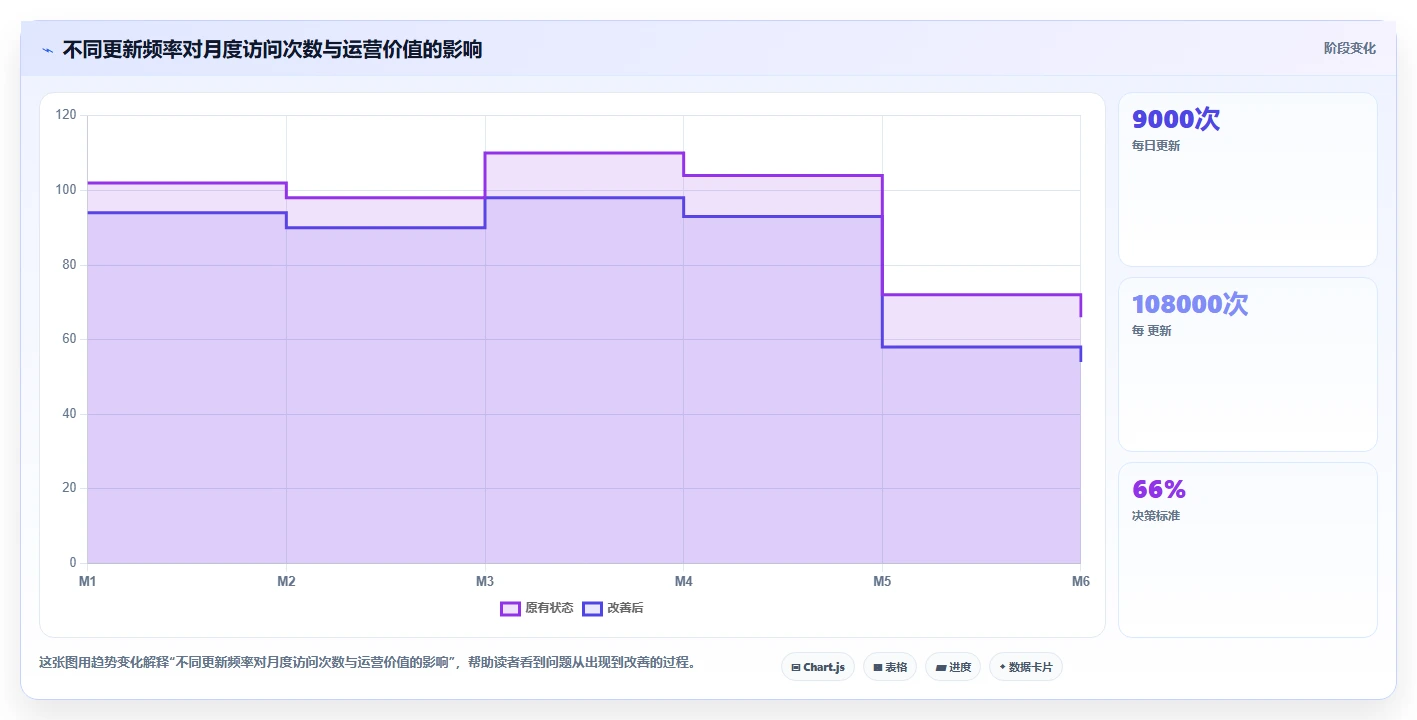Open the 108000次 data card
This screenshot has height=720, width=1417.
click(1248, 364)
